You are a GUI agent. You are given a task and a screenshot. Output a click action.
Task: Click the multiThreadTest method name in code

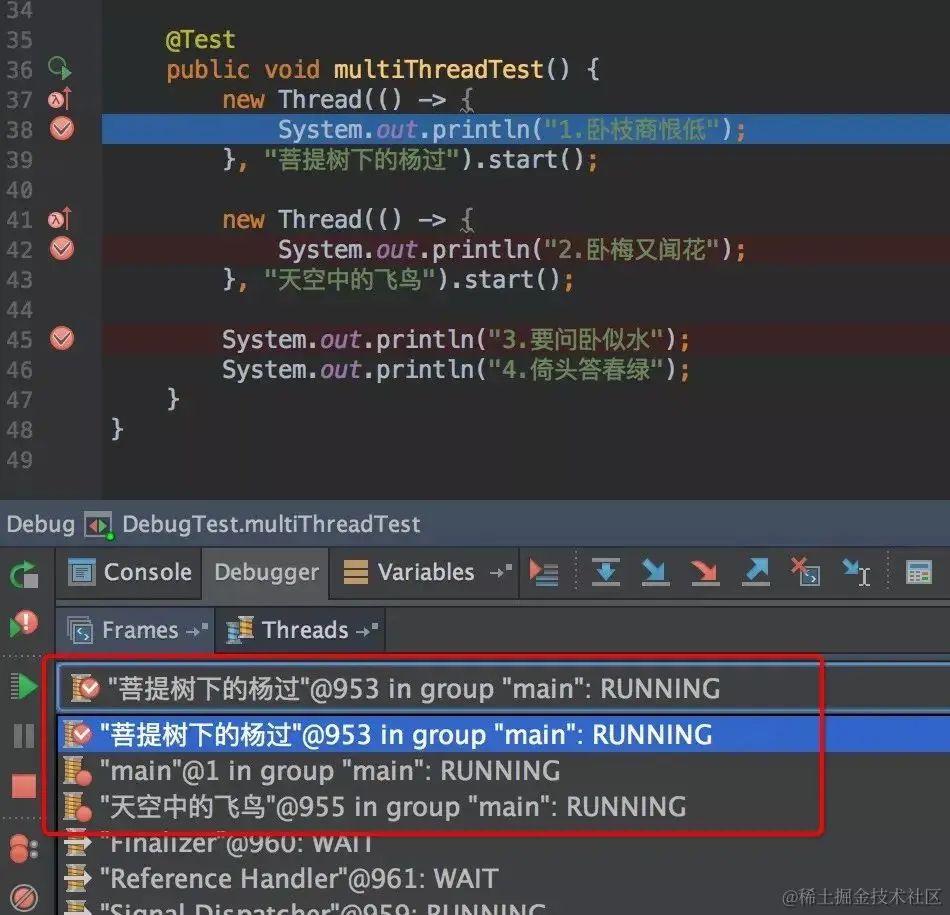pos(439,69)
